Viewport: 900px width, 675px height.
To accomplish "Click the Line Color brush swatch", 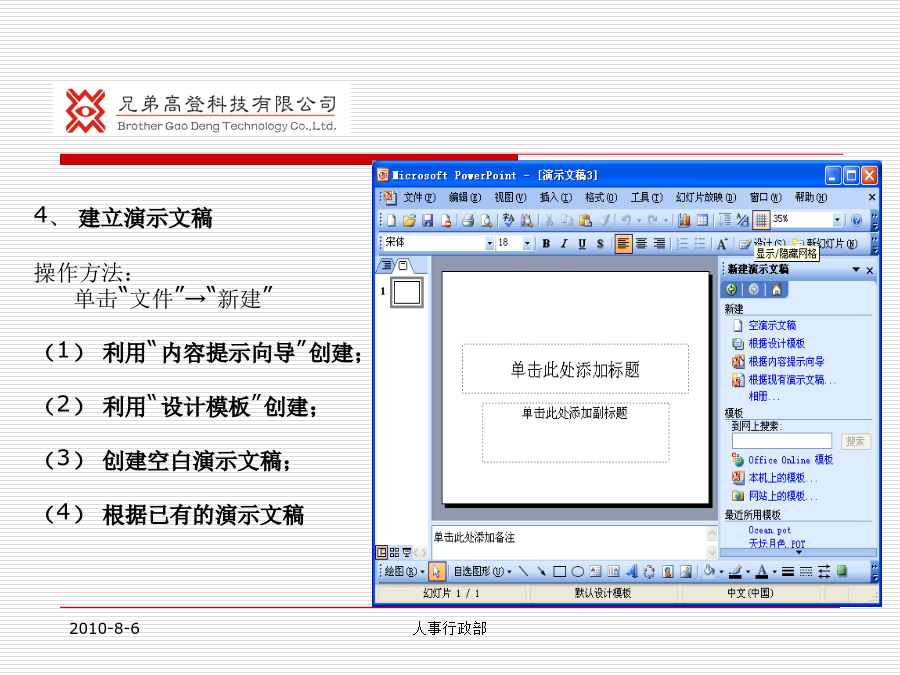I will [x=736, y=572].
